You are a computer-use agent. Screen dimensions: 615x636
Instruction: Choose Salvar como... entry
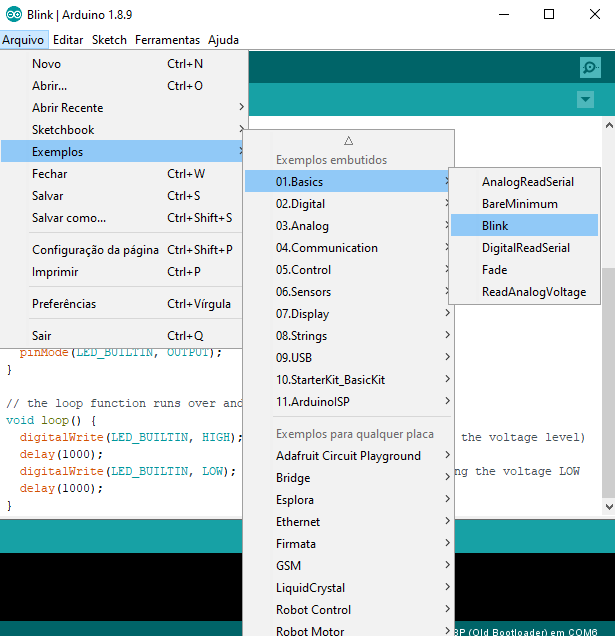tap(122, 217)
